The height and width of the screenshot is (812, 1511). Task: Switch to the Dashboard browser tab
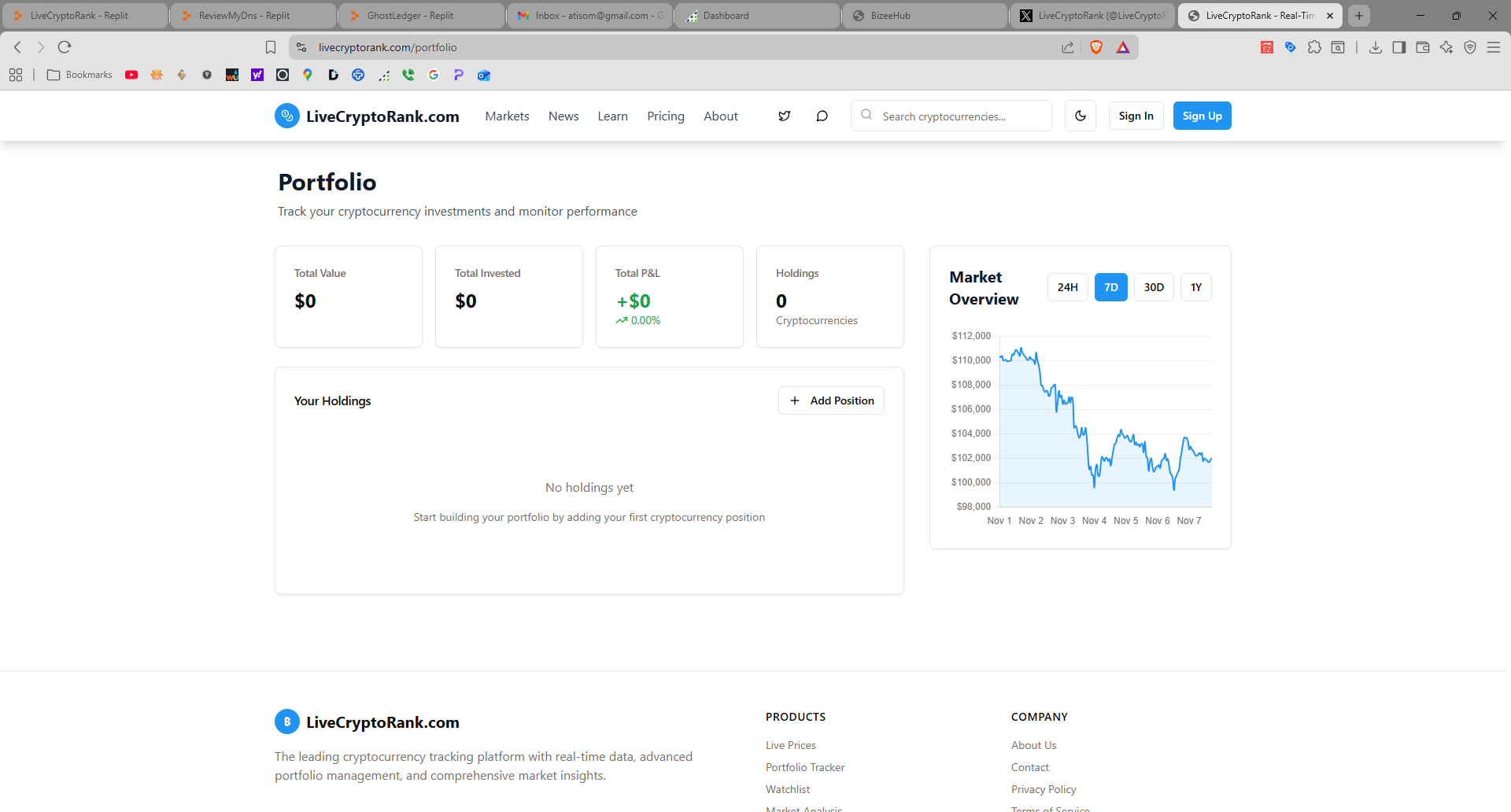click(755, 15)
